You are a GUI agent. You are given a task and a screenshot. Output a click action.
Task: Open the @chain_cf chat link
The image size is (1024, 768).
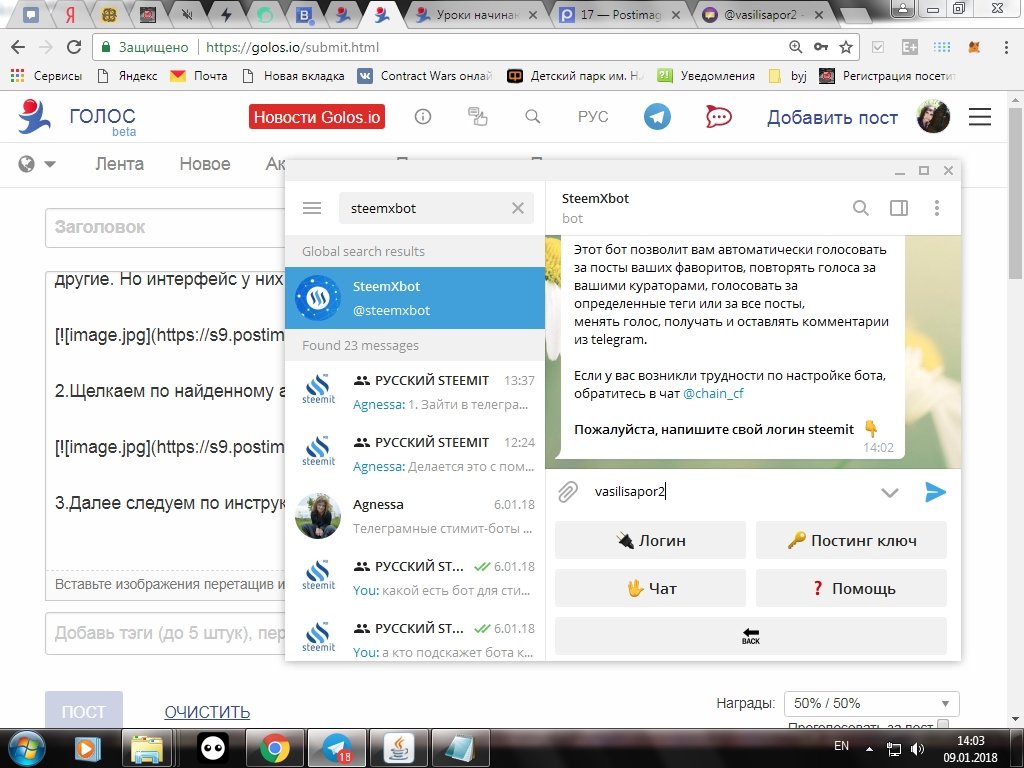[x=713, y=394]
